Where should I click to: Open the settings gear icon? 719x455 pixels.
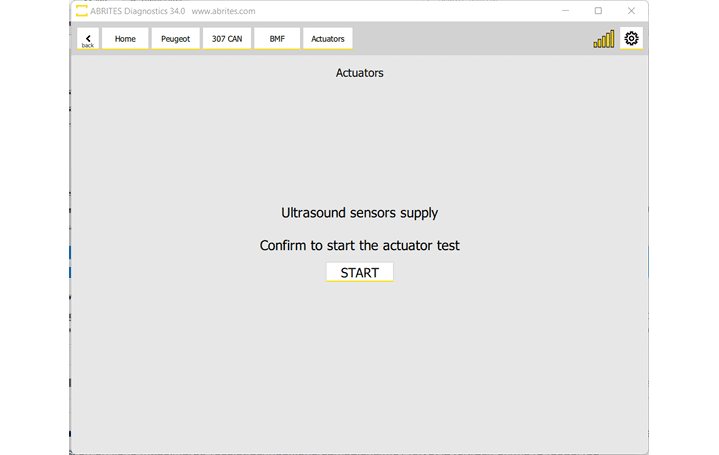coord(631,39)
